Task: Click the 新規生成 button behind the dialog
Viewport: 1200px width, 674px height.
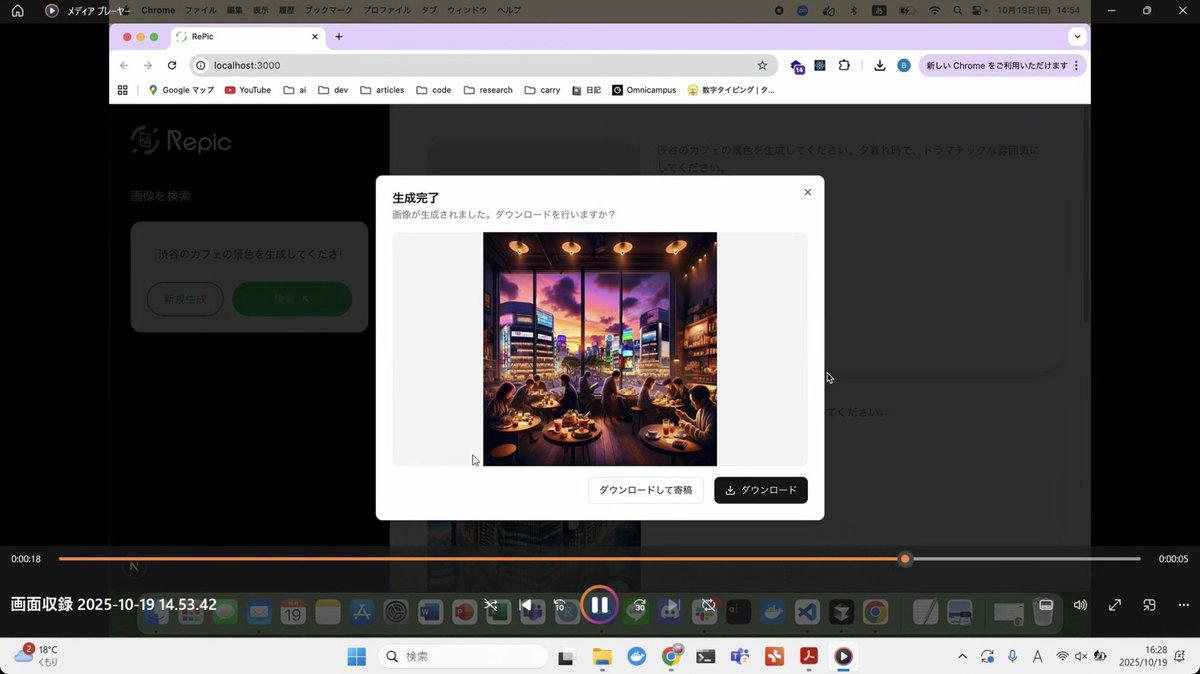Action: 185,299
